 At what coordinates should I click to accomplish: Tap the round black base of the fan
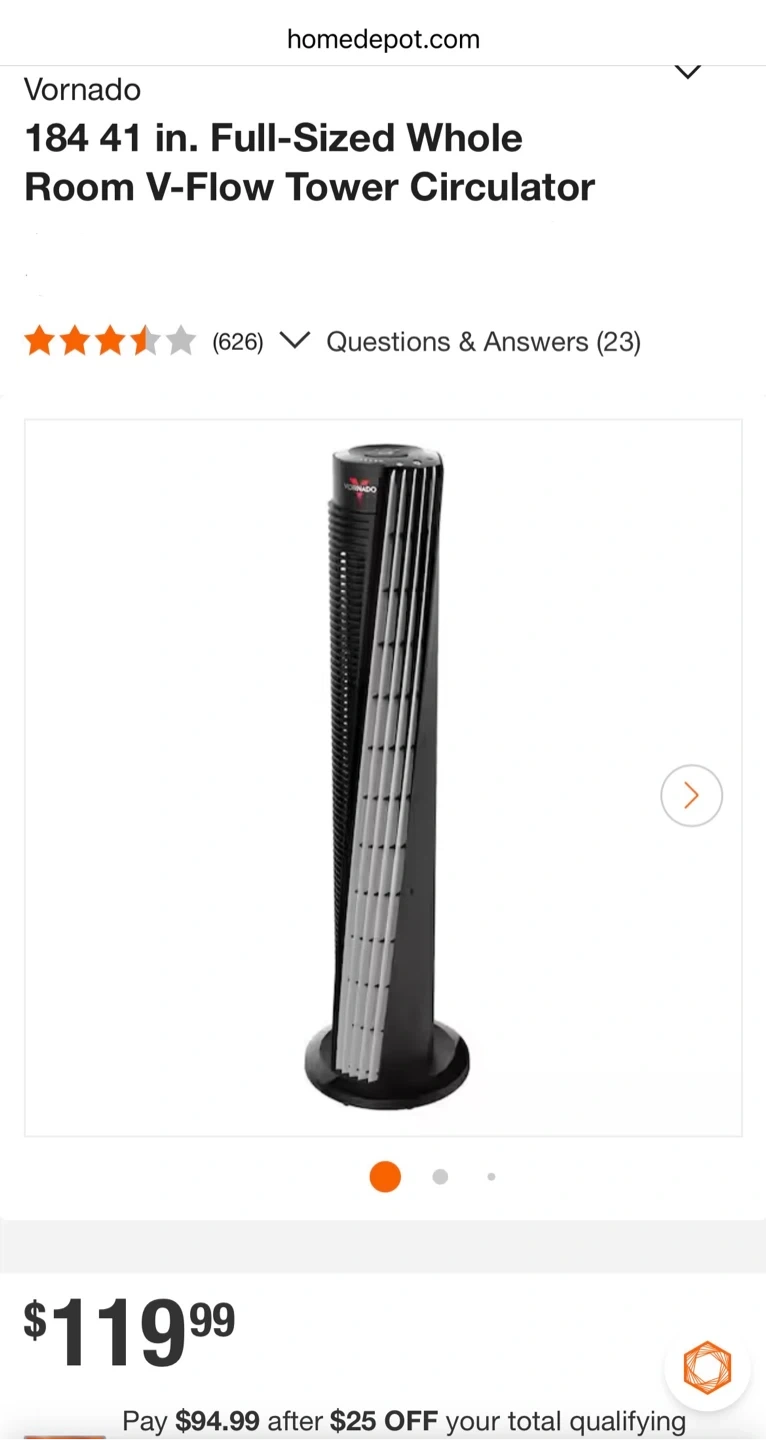(387, 1067)
